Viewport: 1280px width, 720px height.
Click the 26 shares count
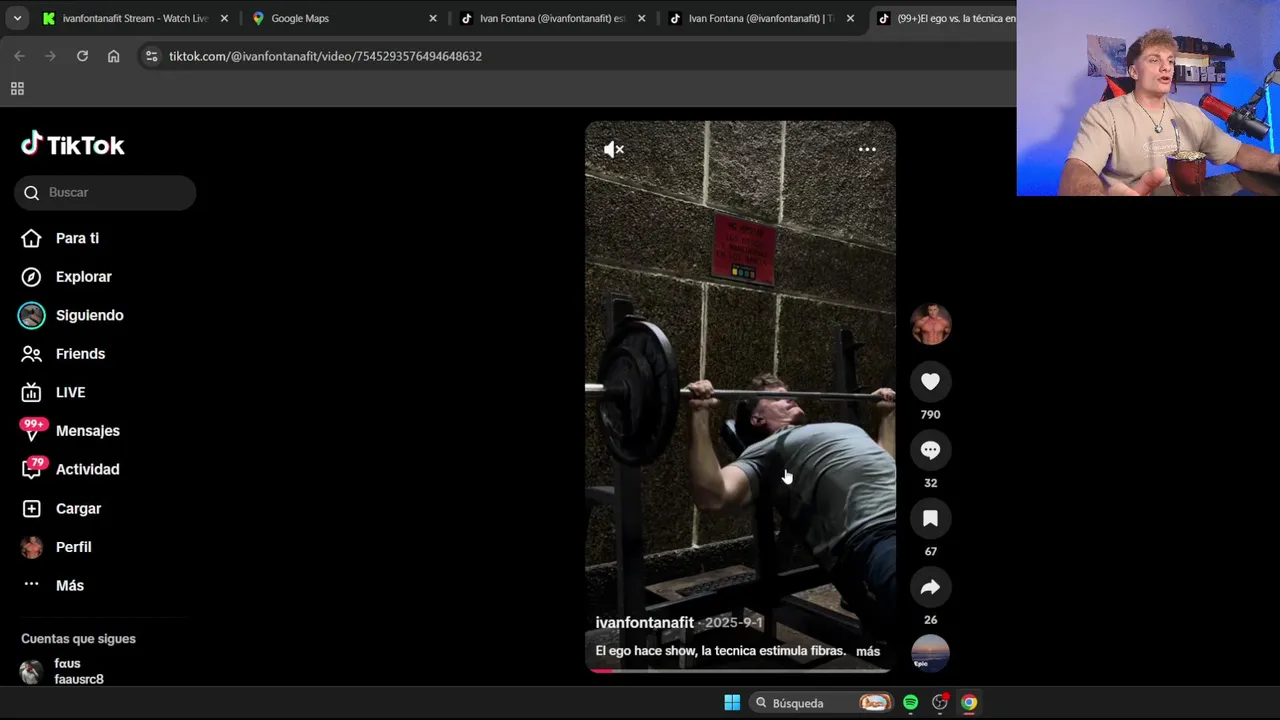(x=930, y=620)
